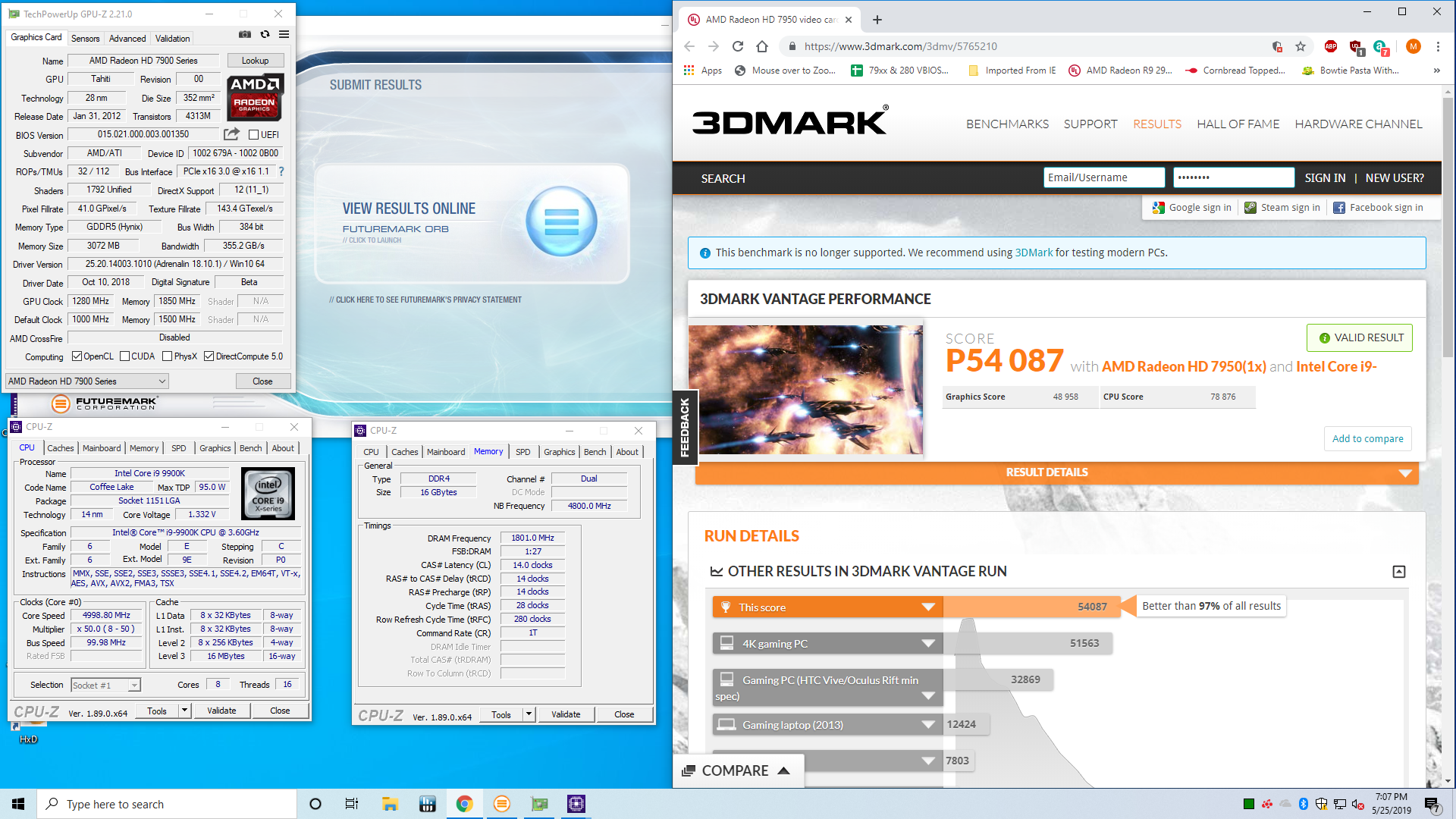This screenshot has width=1456, height=819.
Task: Open new Chrome tab with plus icon
Action: tap(877, 20)
